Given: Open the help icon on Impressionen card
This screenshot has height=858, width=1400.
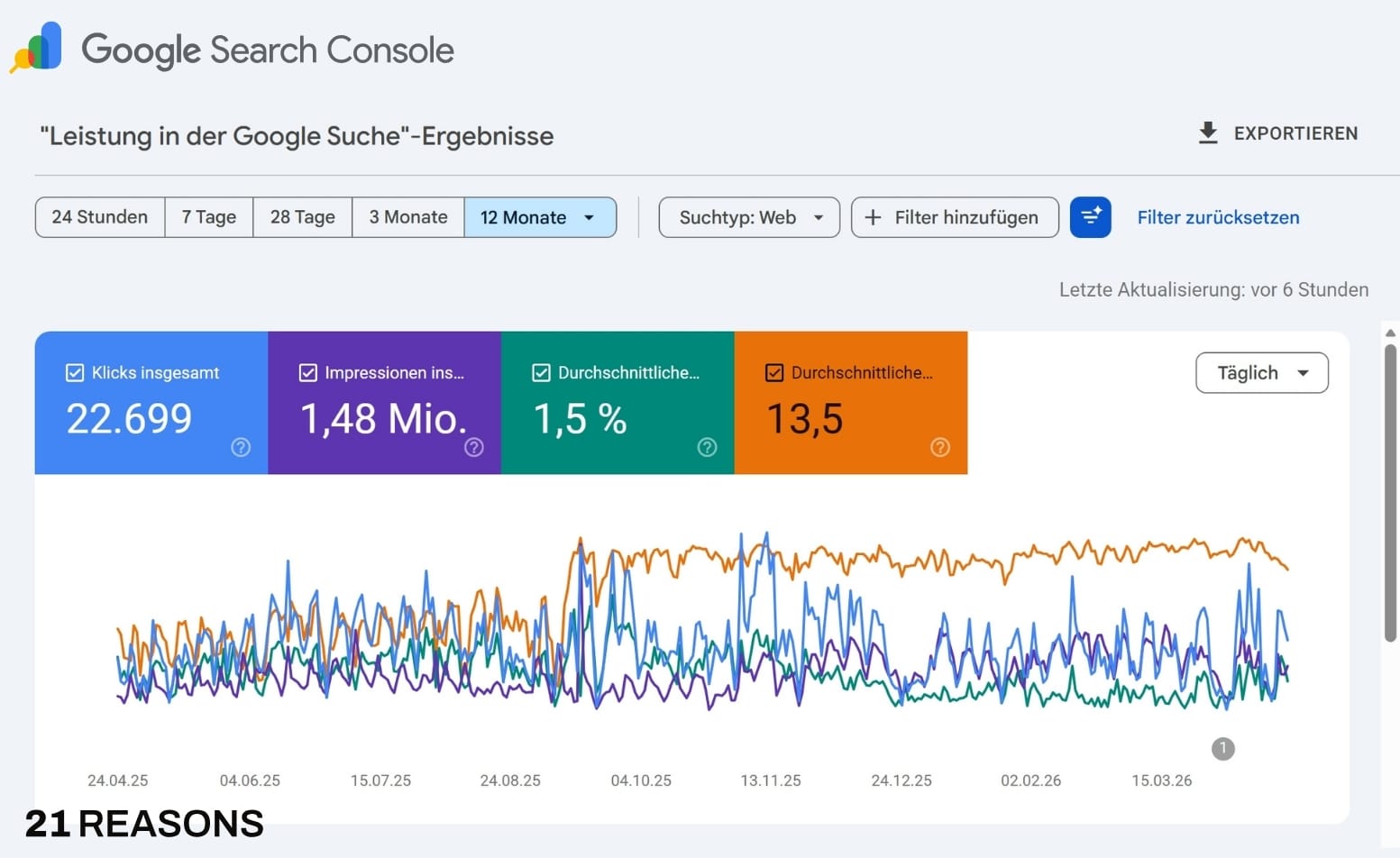Looking at the screenshot, I should (x=474, y=447).
